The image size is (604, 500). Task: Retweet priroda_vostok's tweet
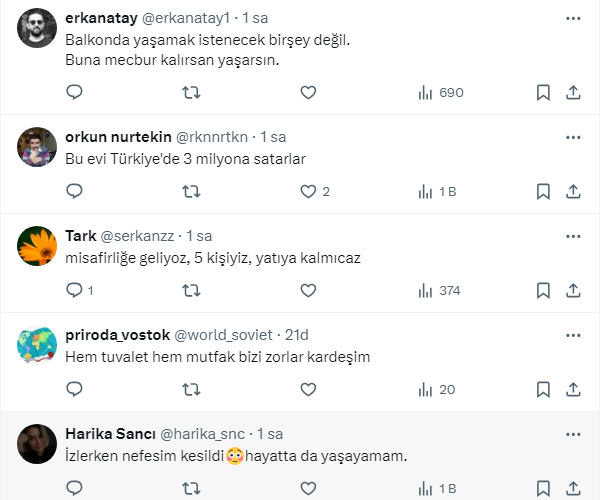click(x=191, y=389)
